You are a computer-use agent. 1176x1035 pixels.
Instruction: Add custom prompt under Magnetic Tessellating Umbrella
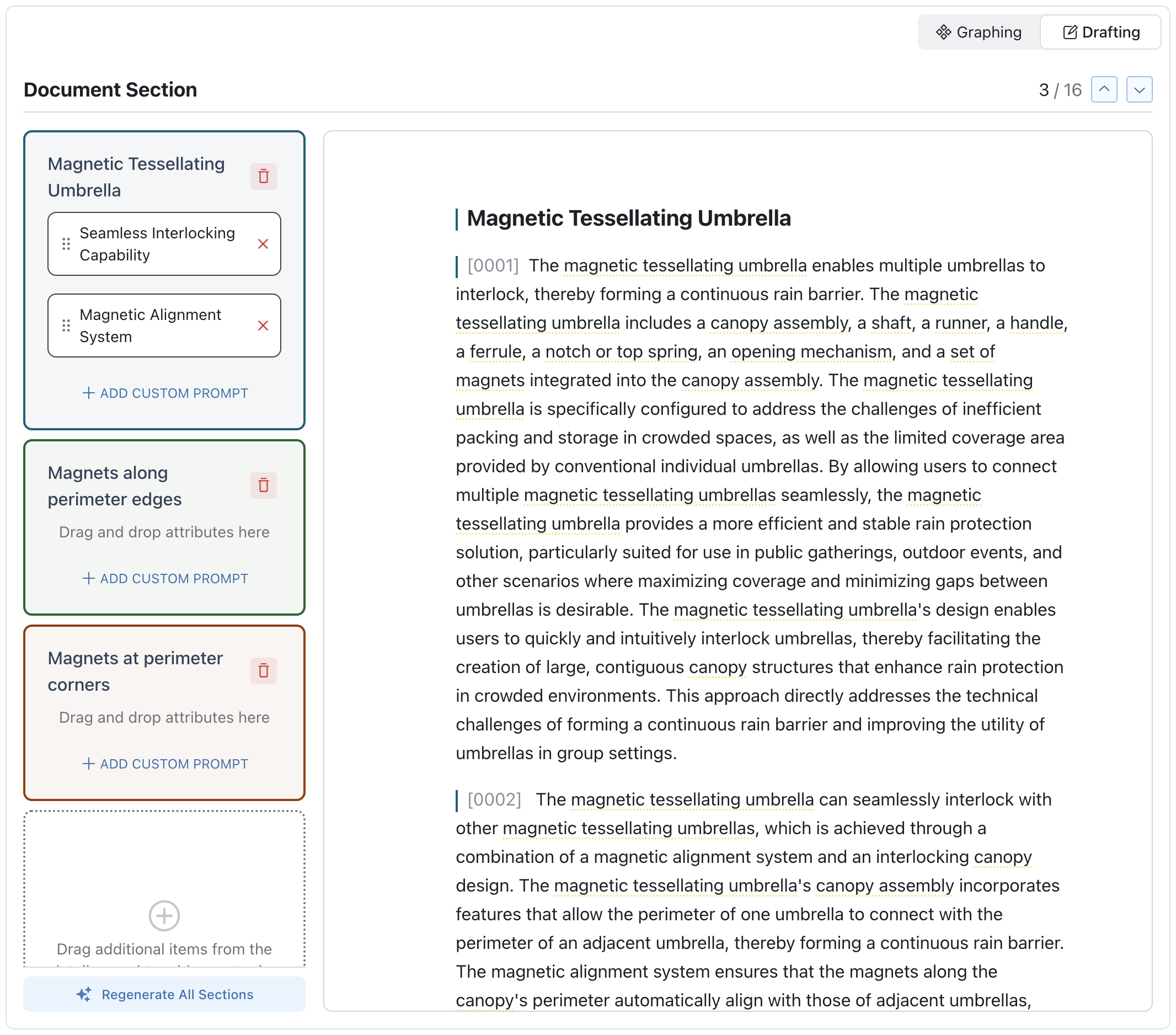pyautogui.click(x=164, y=393)
